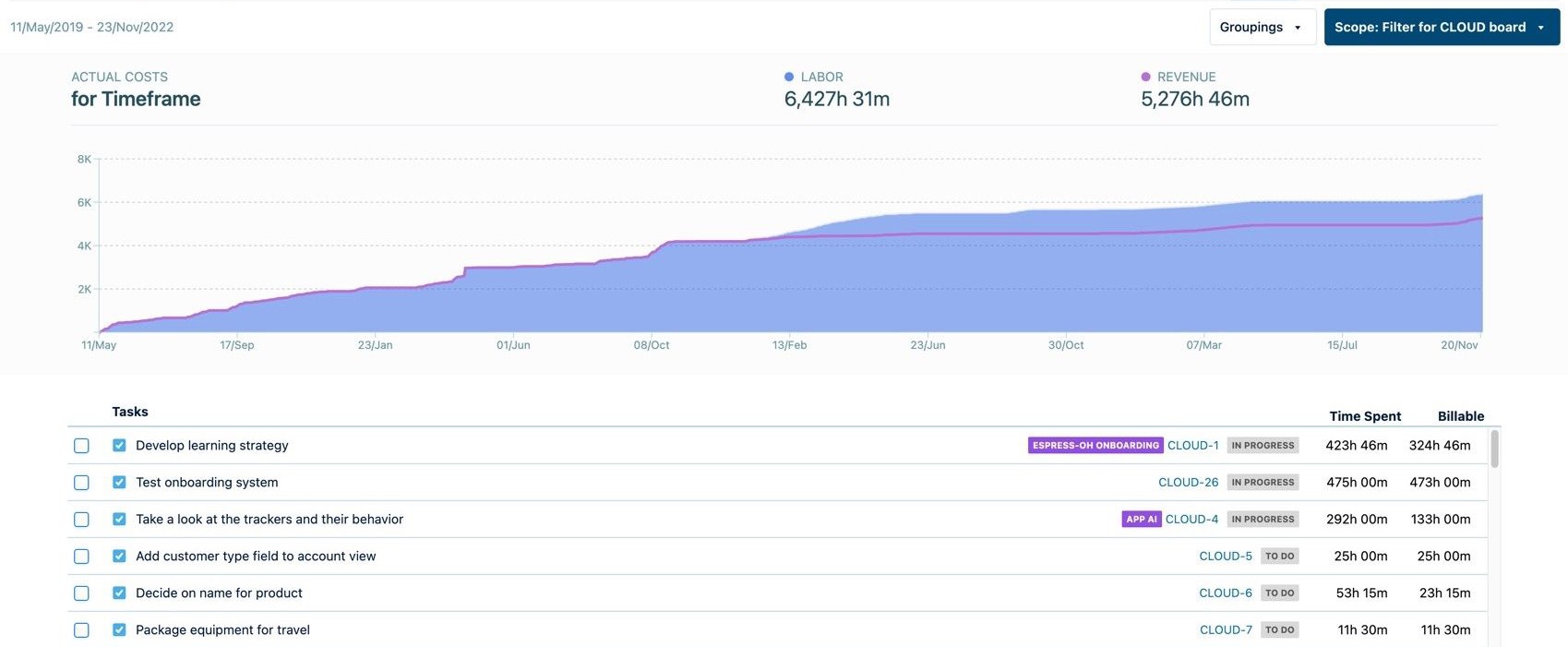
Task: Click the date range 11/May/2019 - 23/Nov/2022
Action: point(92,27)
